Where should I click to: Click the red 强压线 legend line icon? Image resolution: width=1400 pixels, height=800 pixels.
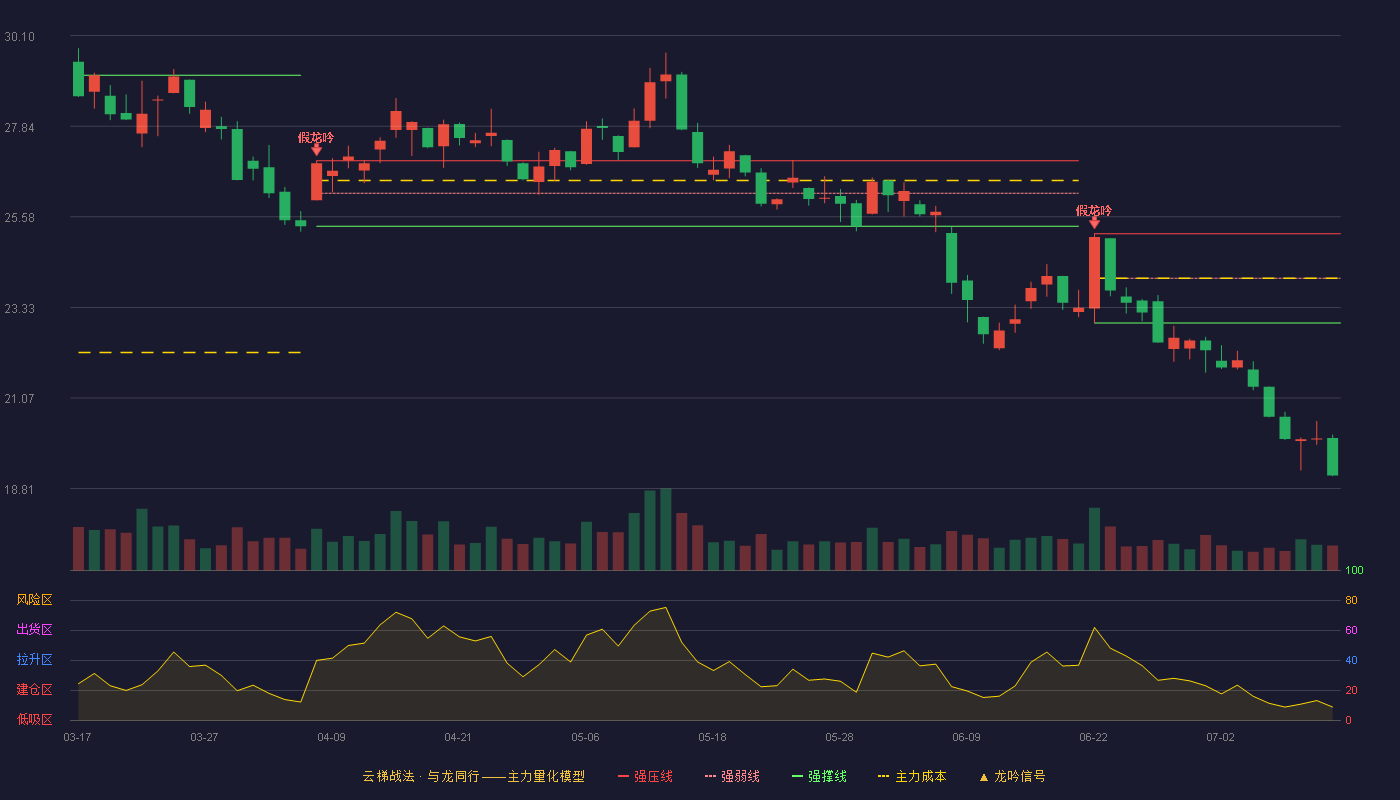tap(623, 777)
